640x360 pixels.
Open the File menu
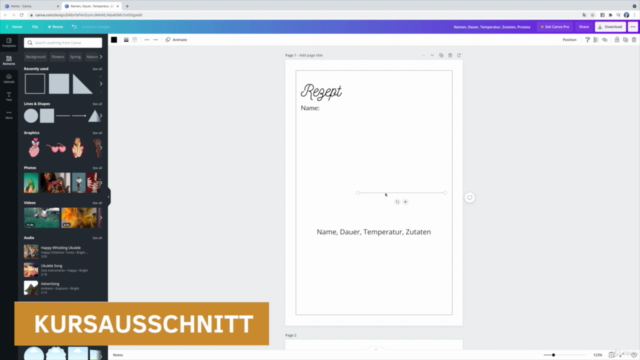pyautogui.click(x=35, y=27)
